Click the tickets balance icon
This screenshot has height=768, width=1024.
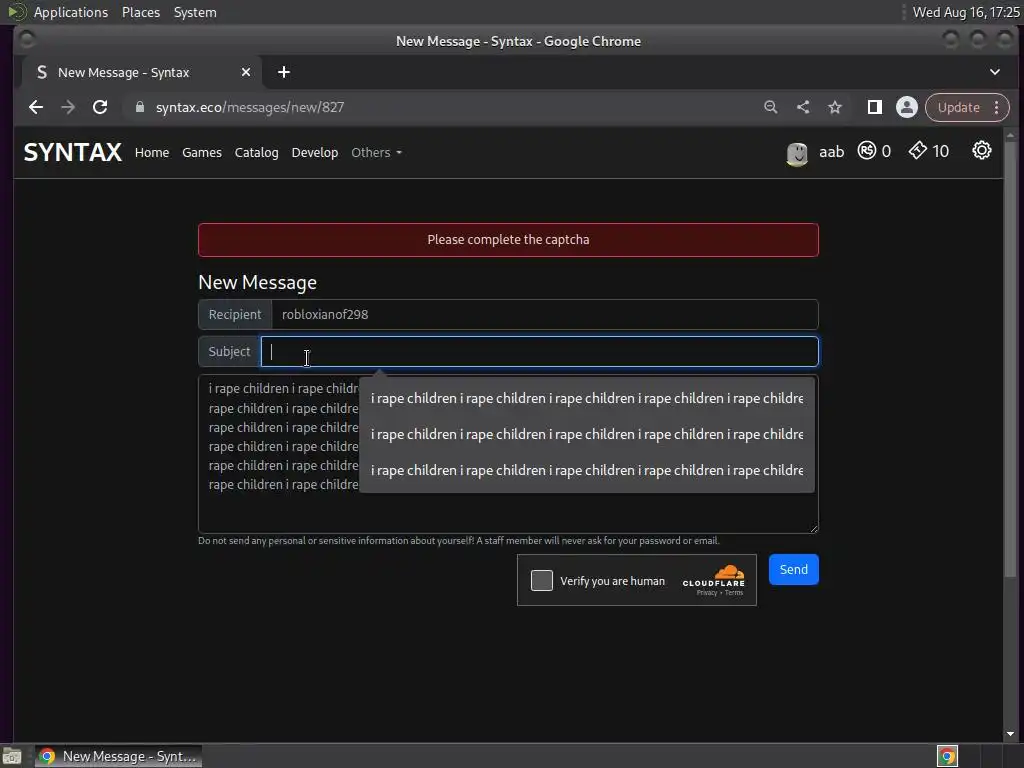click(x=918, y=151)
